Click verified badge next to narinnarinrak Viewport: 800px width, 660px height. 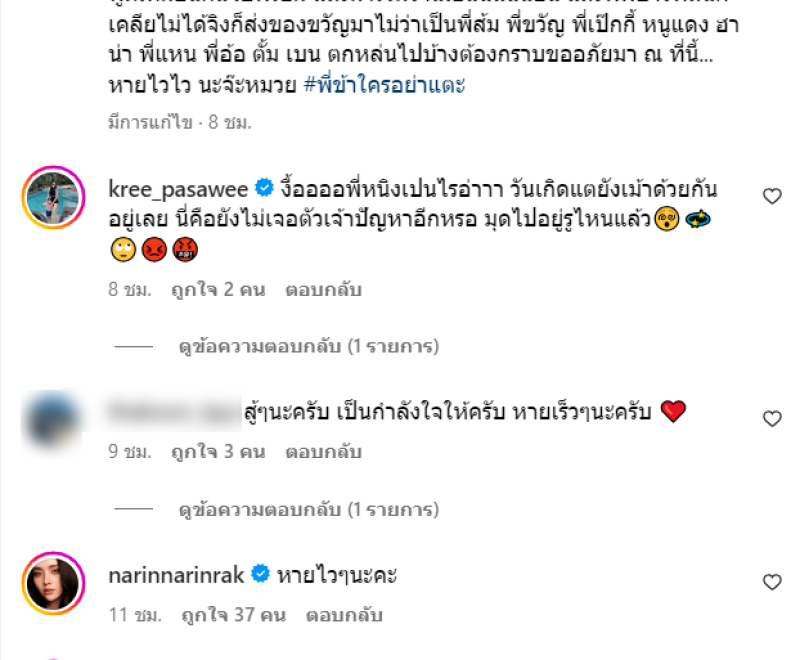point(260,574)
